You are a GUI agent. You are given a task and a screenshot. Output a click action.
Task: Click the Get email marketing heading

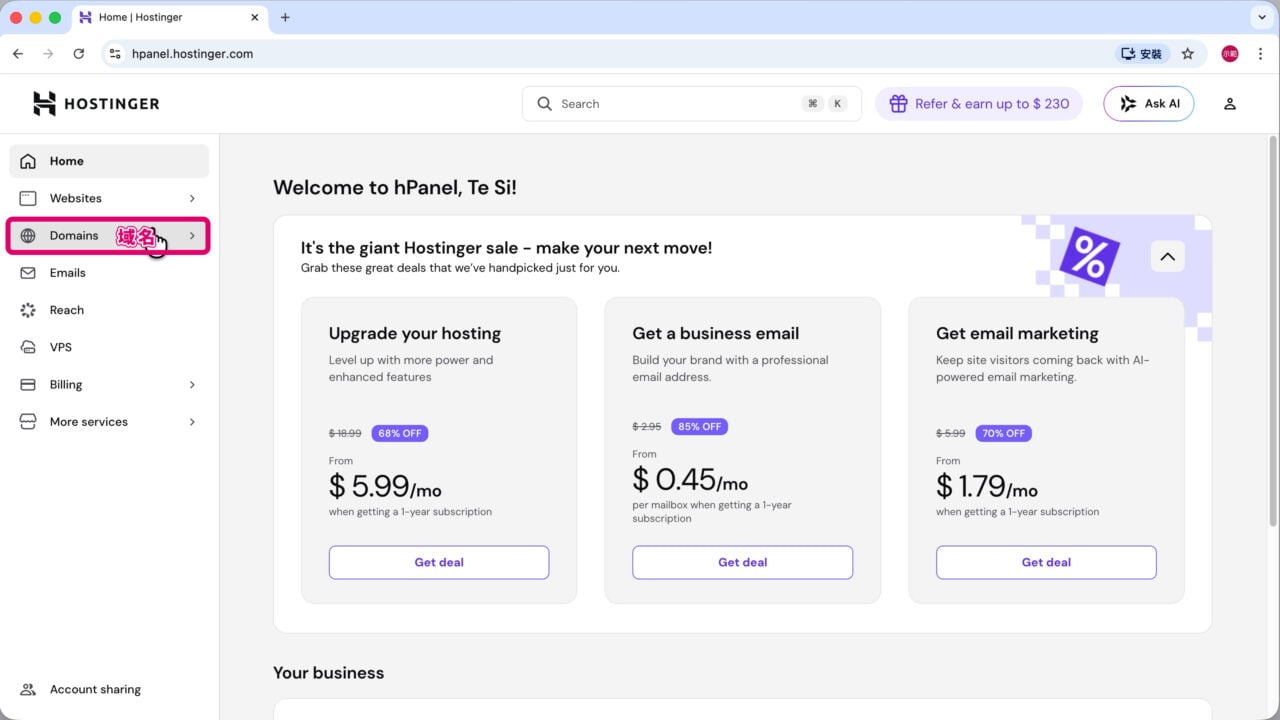coord(1017,333)
